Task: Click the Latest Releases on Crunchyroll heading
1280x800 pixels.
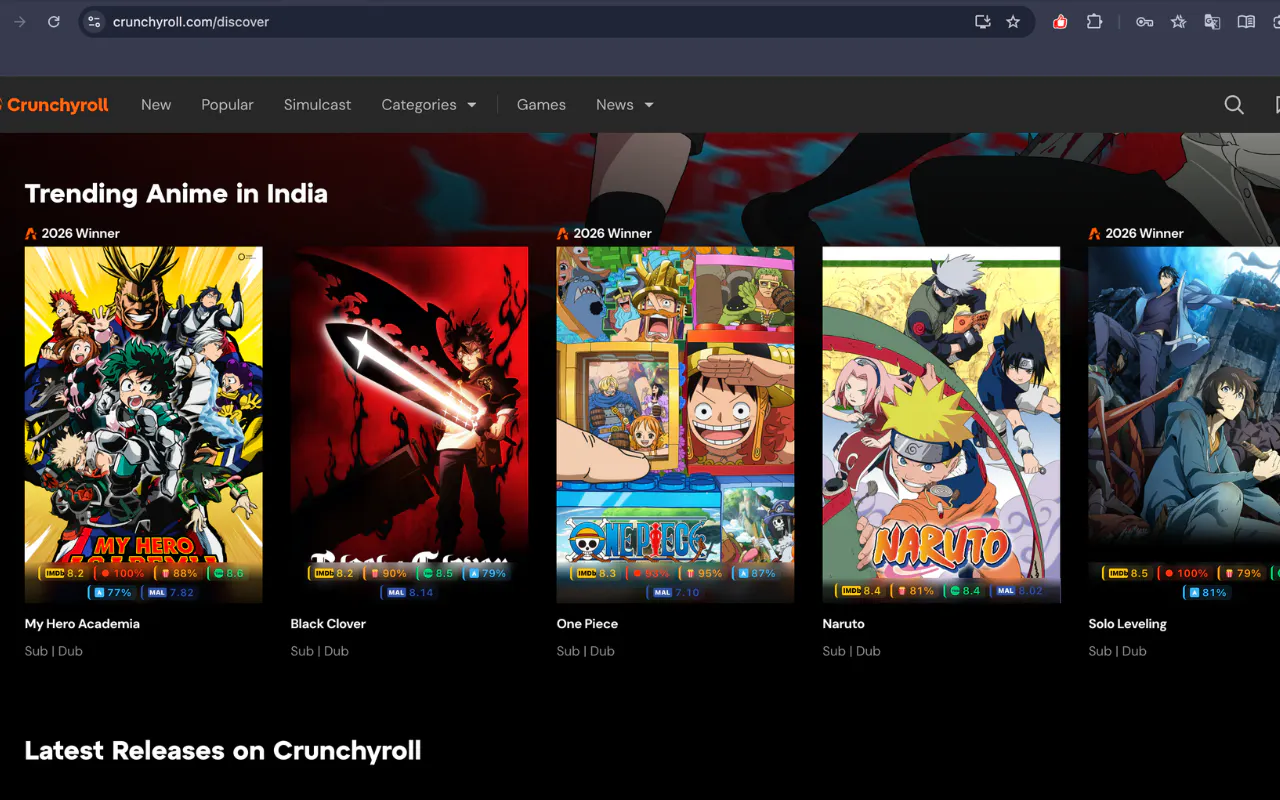Action: click(x=223, y=751)
